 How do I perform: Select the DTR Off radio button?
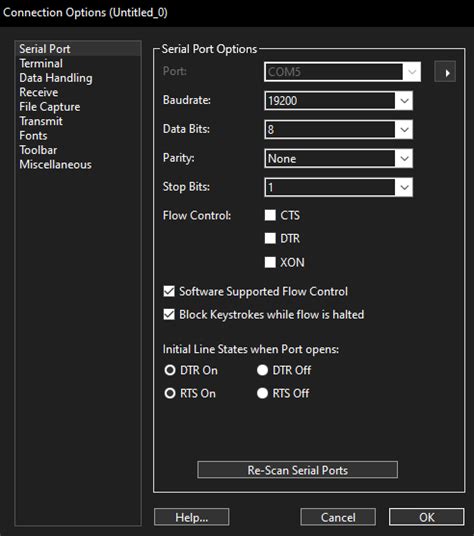click(x=262, y=370)
